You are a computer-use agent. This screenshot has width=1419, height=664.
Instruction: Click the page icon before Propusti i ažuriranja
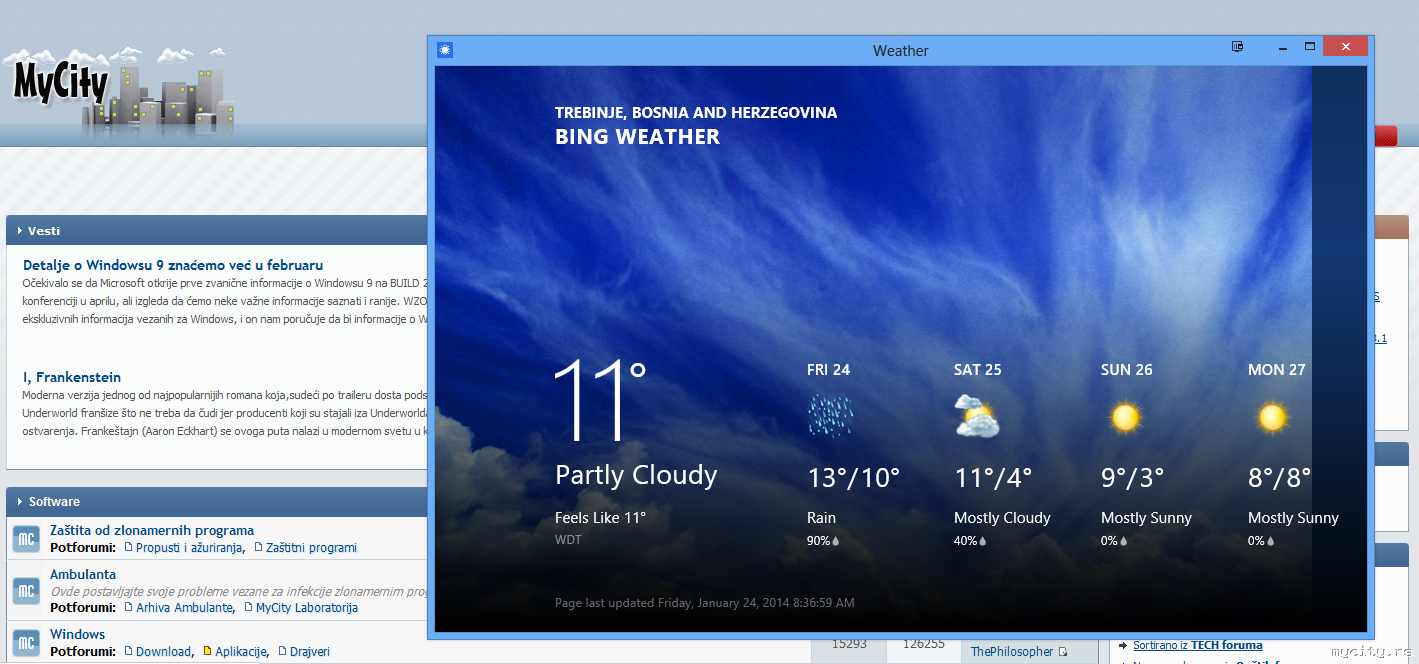tap(127, 547)
